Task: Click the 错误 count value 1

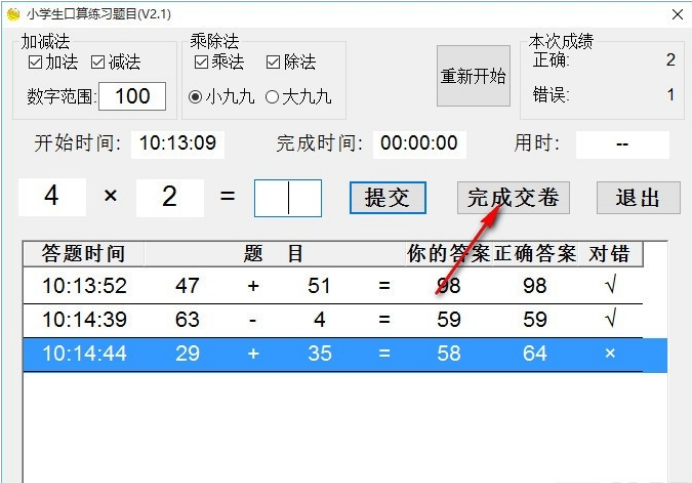Action: tap(671, 94)
